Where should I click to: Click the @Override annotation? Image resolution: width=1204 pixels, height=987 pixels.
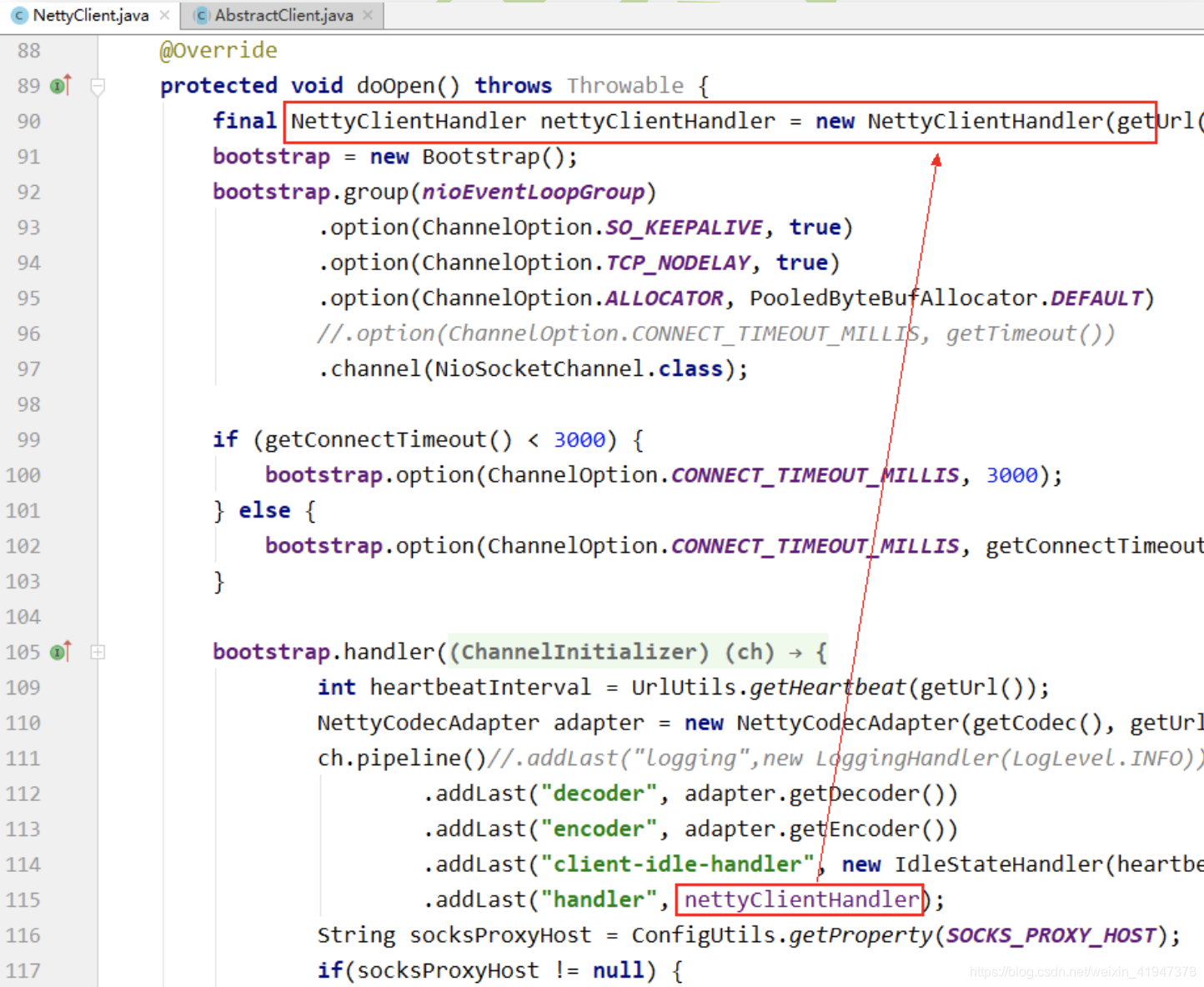click(218, 51)
